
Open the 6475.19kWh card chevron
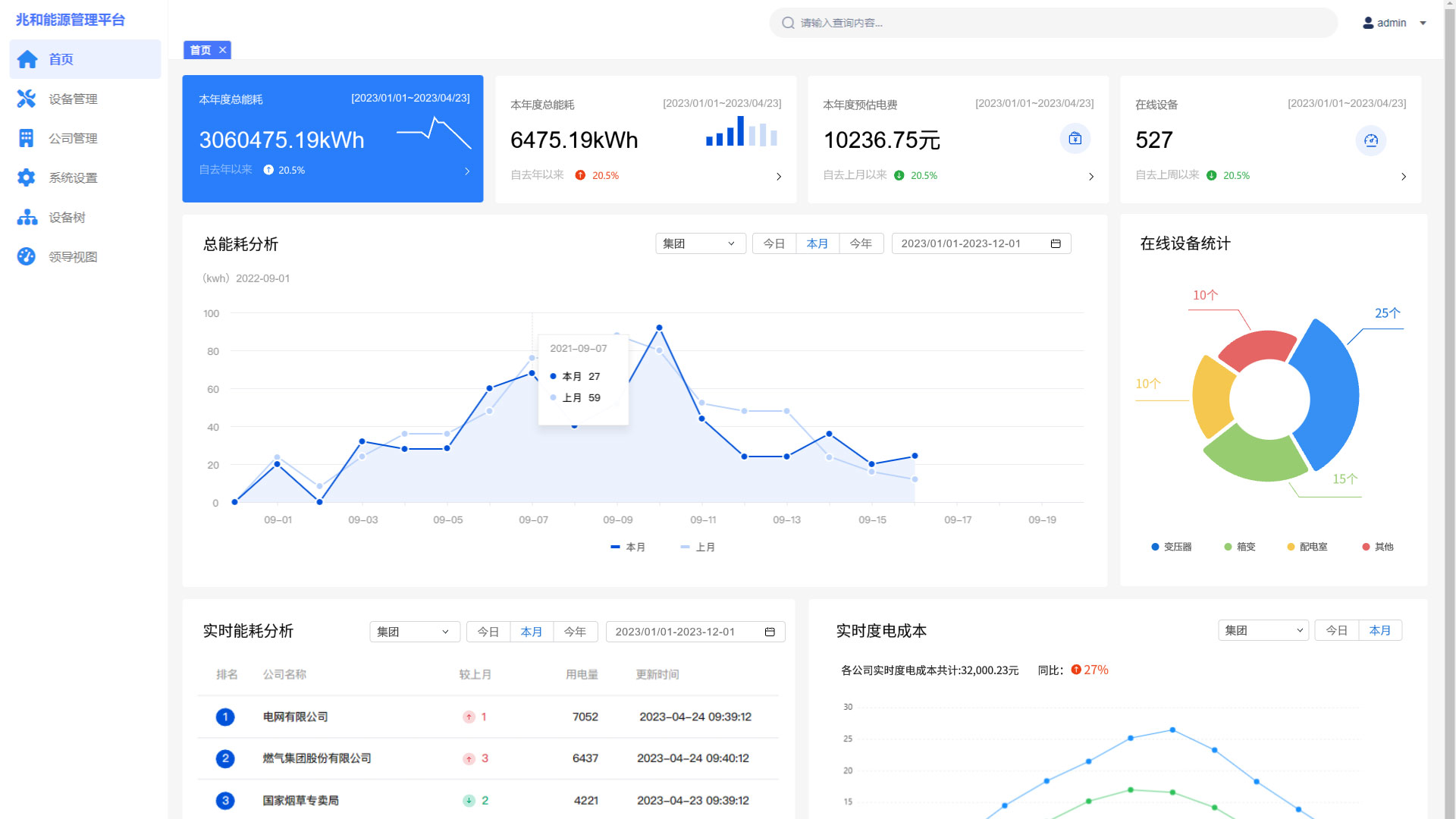coord(779,177)
